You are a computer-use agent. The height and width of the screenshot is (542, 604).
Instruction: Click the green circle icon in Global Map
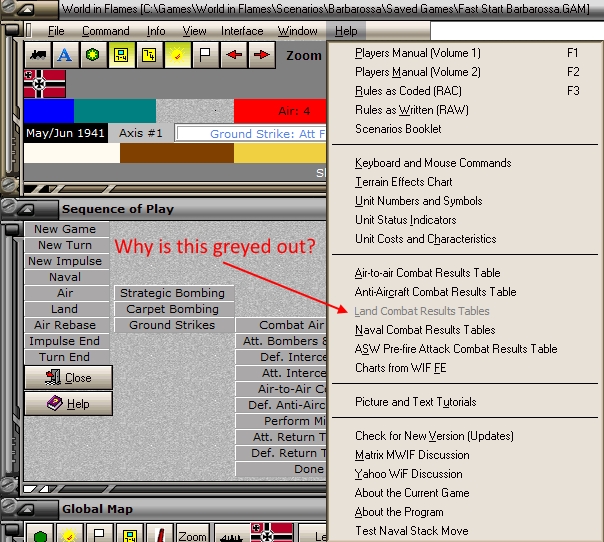click(x=40, y=534)
